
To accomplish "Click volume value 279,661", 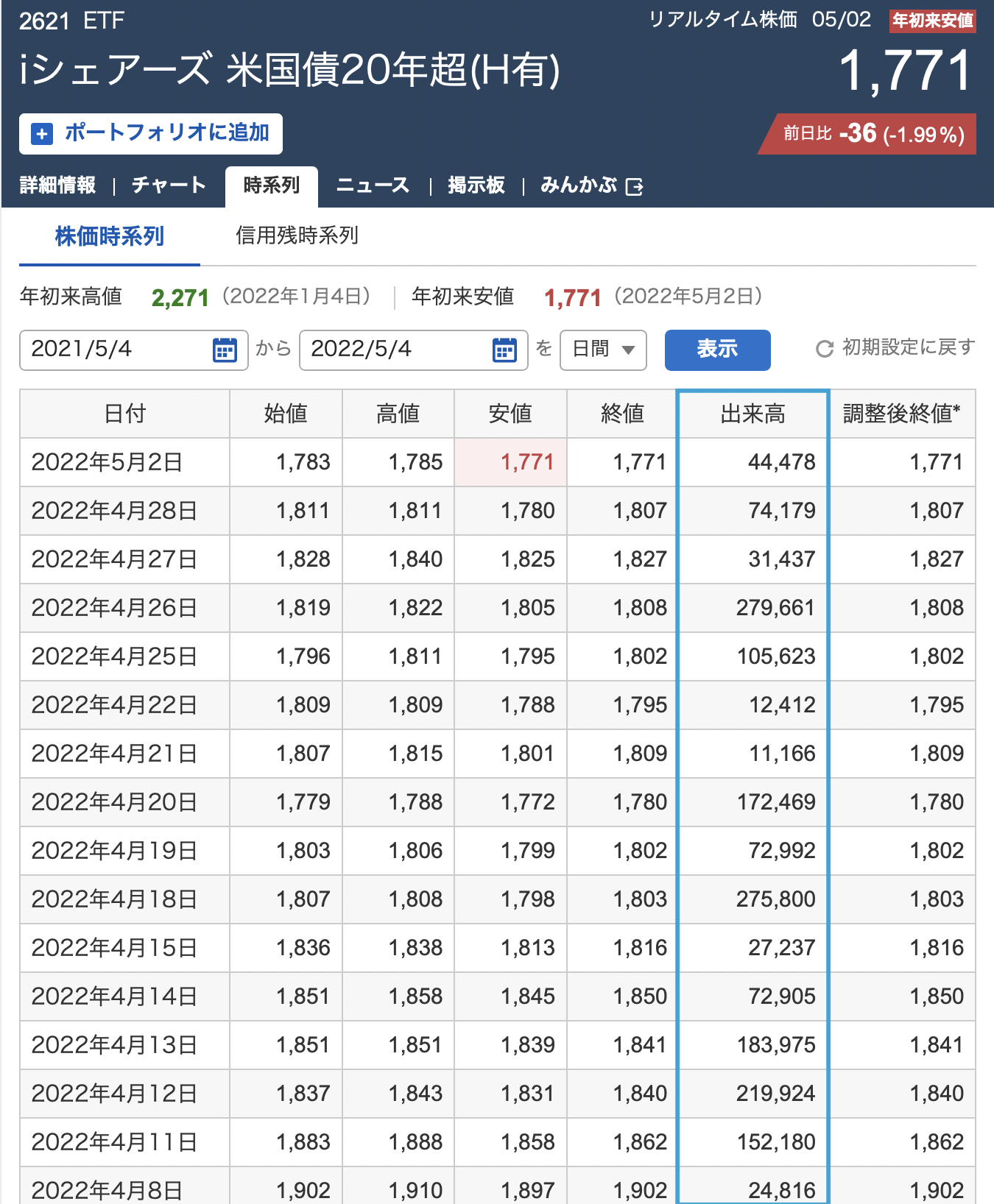I will [776, 608].
